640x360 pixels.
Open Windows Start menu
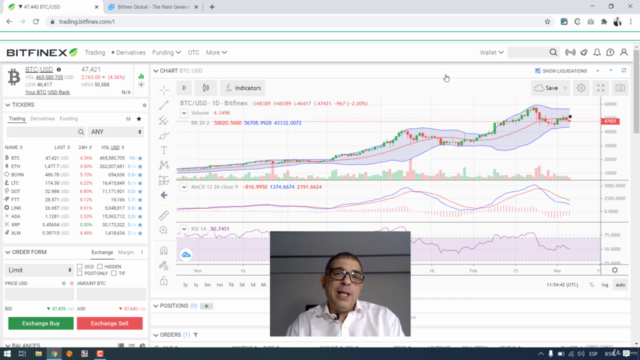pyautogui.click(x=7, y=353)
